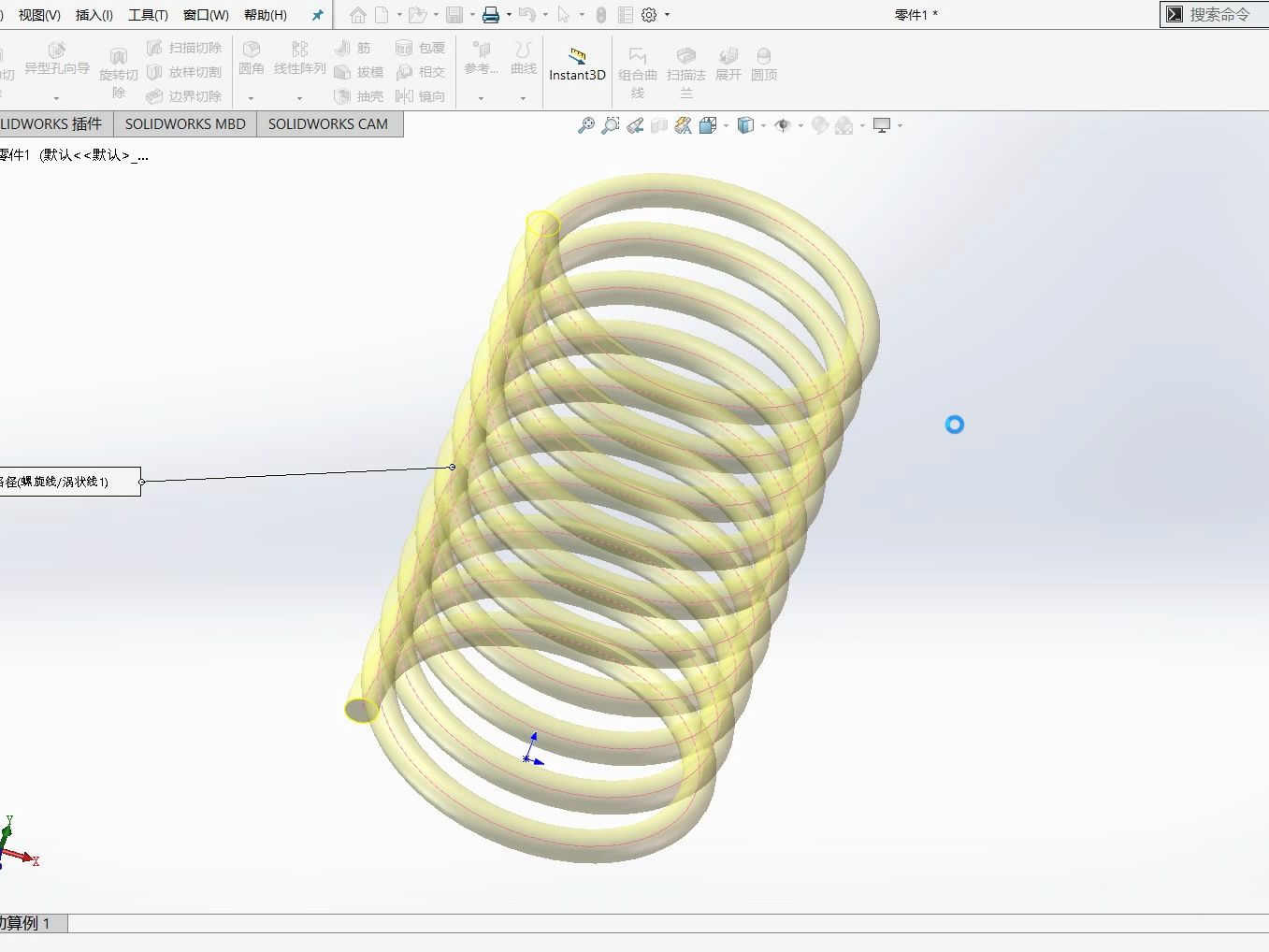The image size is (1269, 952).
Task: Select the 运动算例 1 bottom tab
Action: (34, 923)
